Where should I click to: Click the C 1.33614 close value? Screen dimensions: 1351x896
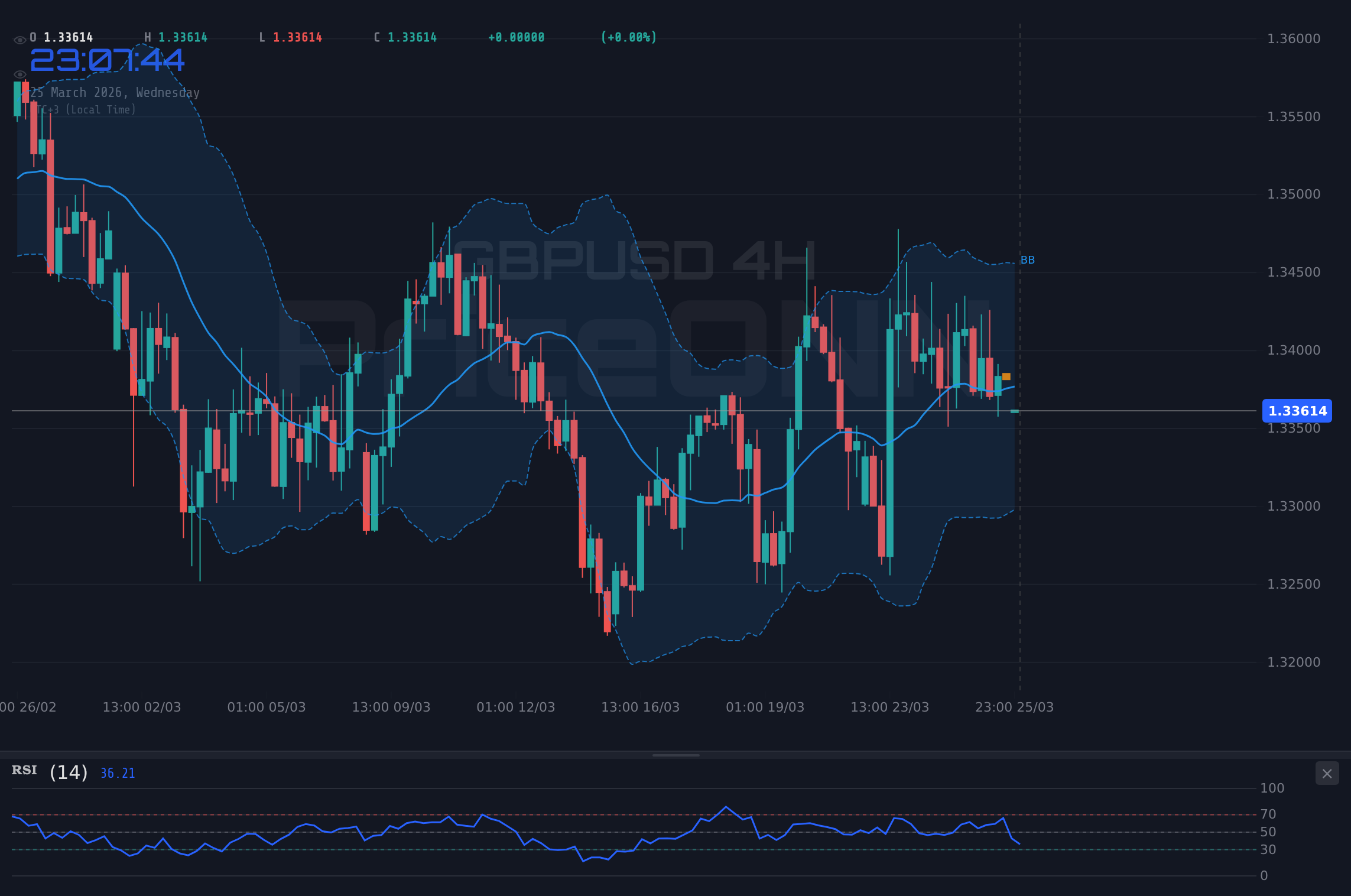[x=404, y=37]
